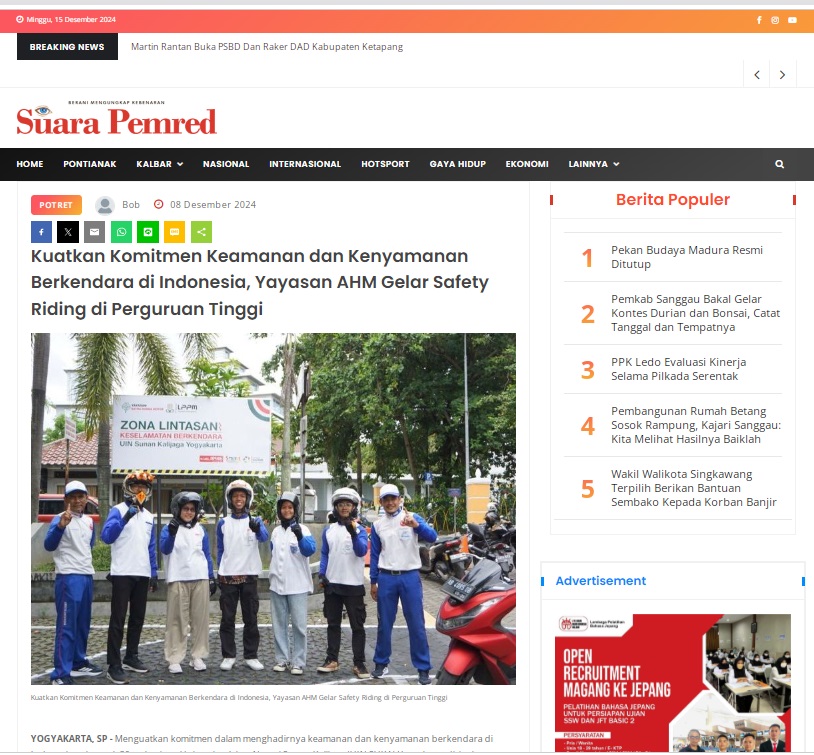
Task: Open the GAYA HIDUP section
Action: click(457, 164)
